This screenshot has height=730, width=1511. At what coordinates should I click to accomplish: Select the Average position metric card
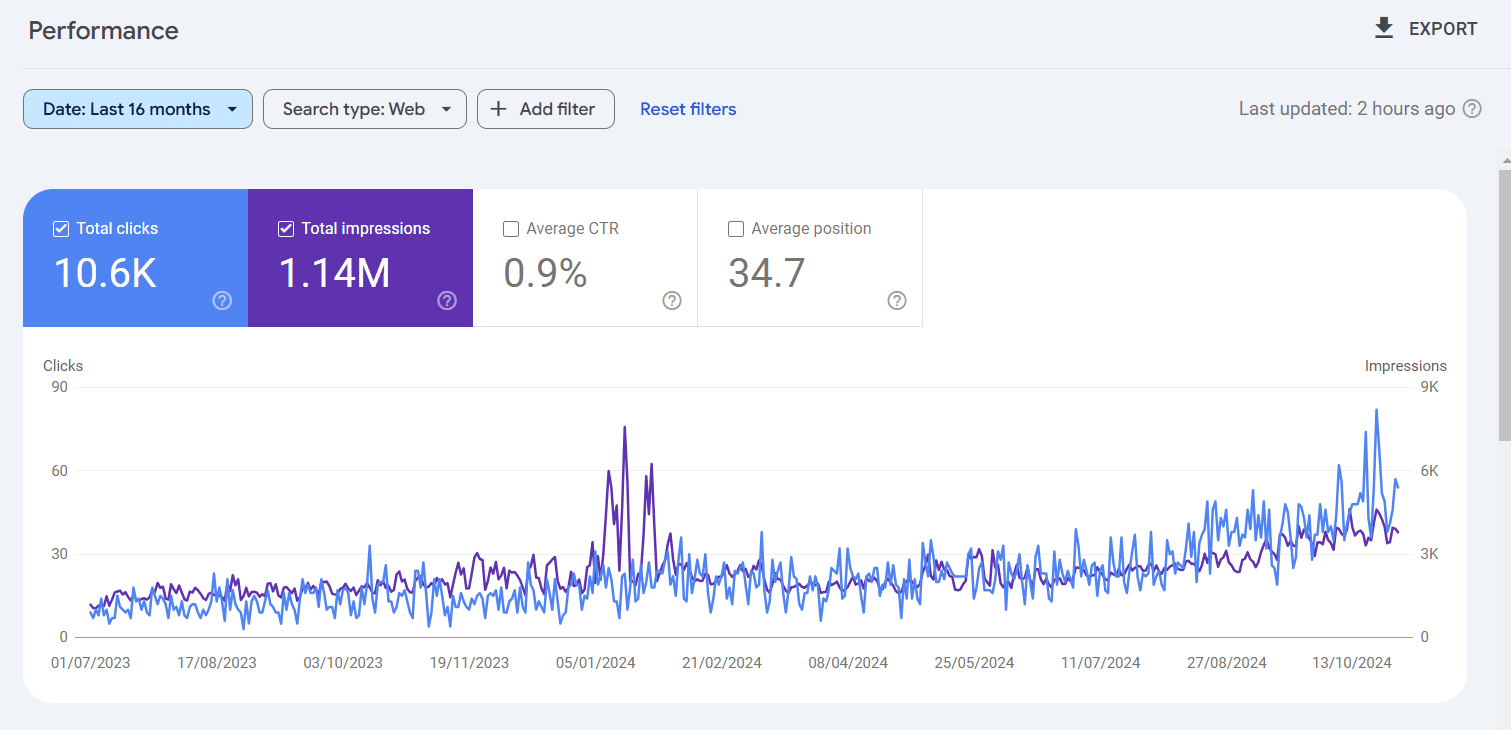[810, 258]
